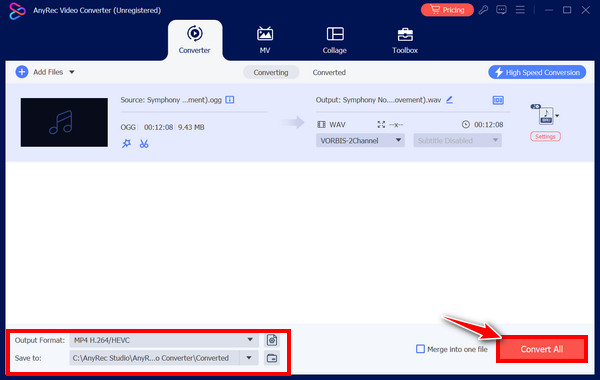Open the Edit effects wand icon

[126, 144]
